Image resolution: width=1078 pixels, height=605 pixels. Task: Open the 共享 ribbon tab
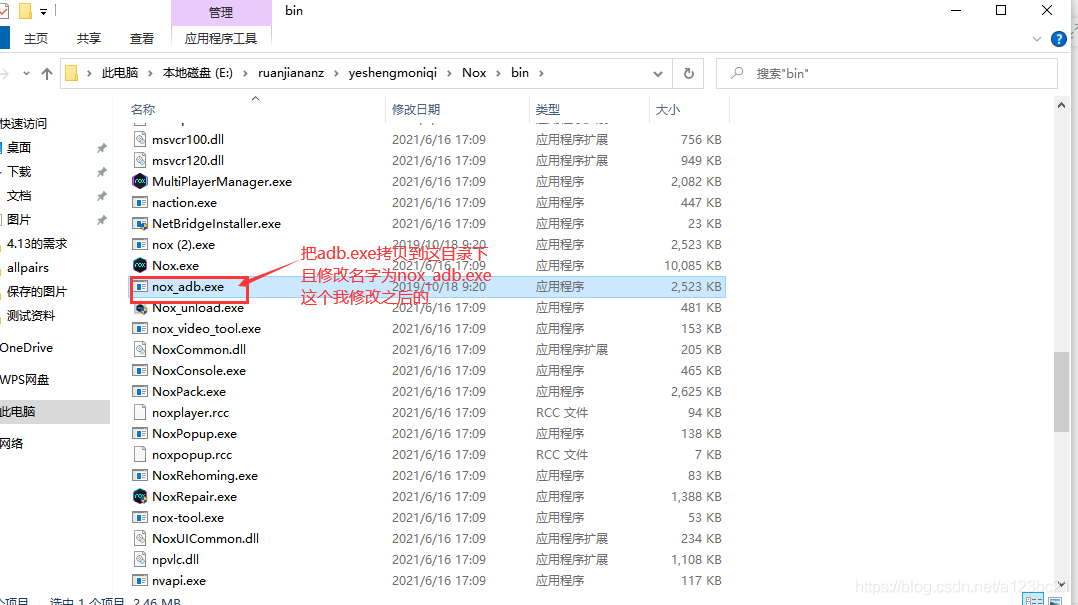click(x=89, y=38)
